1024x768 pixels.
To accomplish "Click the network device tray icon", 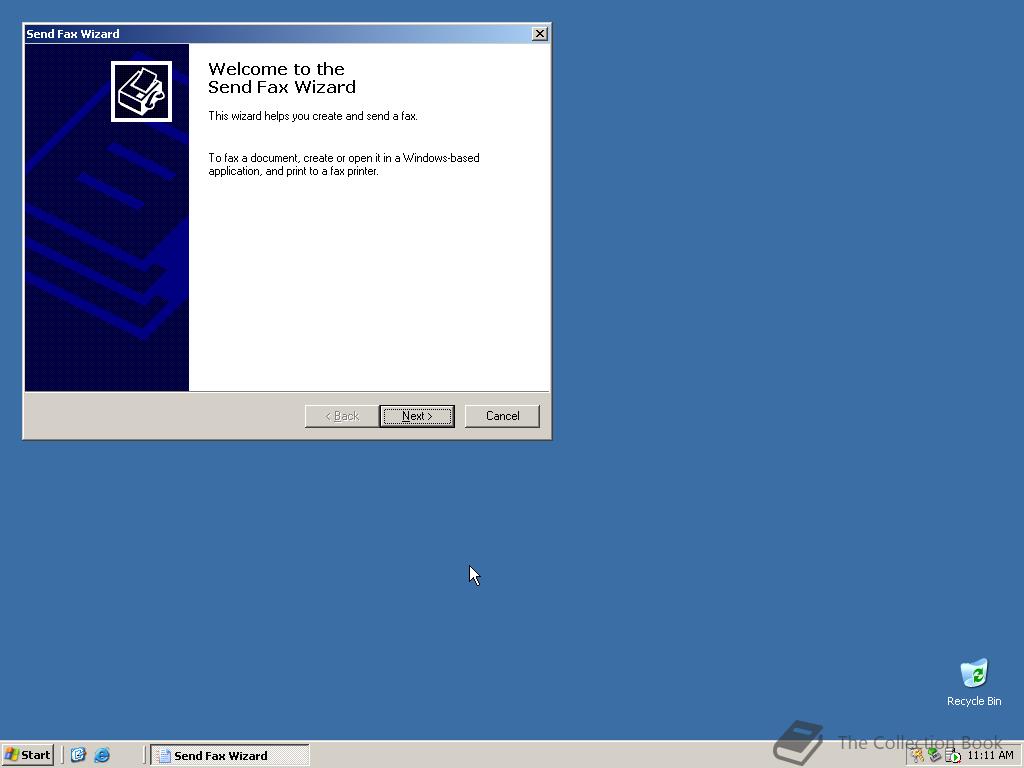I will pyautogui.click(x=935, y=756).
